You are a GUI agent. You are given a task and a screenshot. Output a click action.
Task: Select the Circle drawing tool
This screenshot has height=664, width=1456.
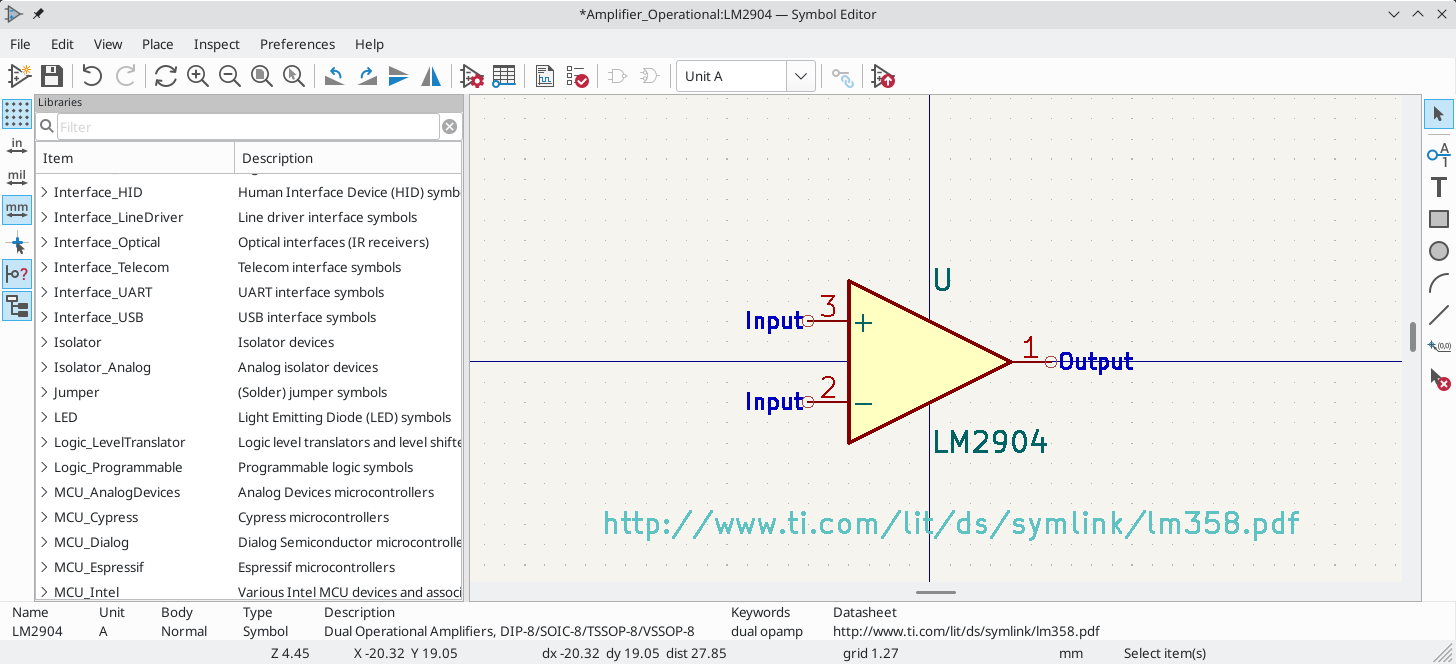click(x=1438, y=250)
